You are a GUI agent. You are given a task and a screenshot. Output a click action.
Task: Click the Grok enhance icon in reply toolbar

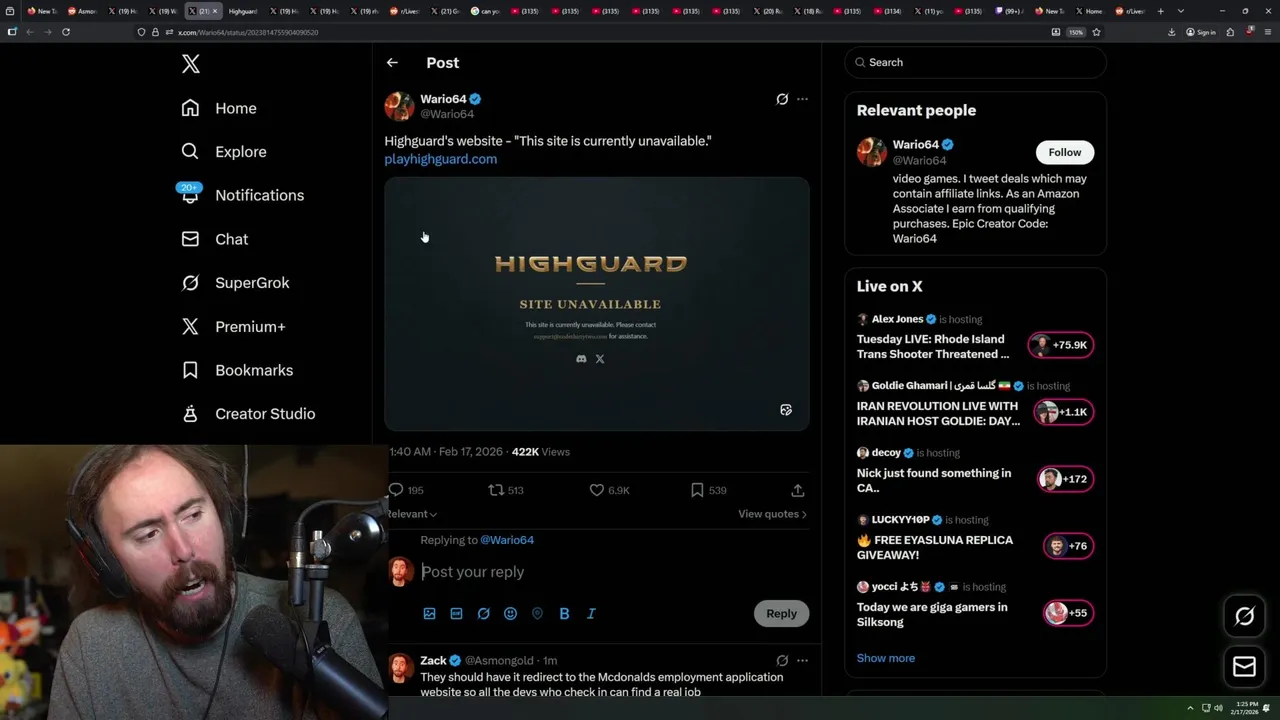pyautogui.click(x=483, y=613)
